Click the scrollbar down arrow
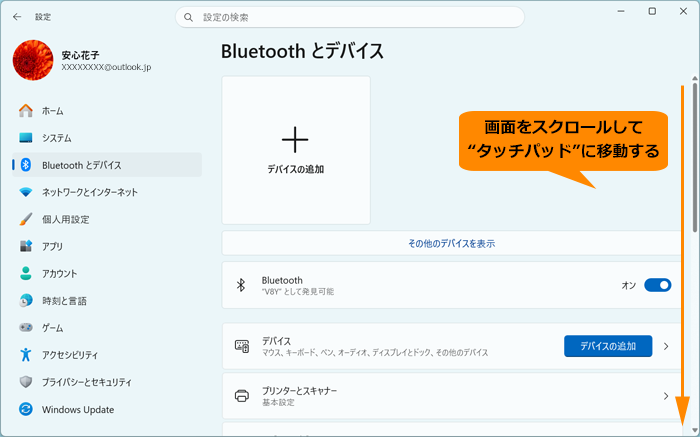The image size is (700, 437). coord(695,431)
